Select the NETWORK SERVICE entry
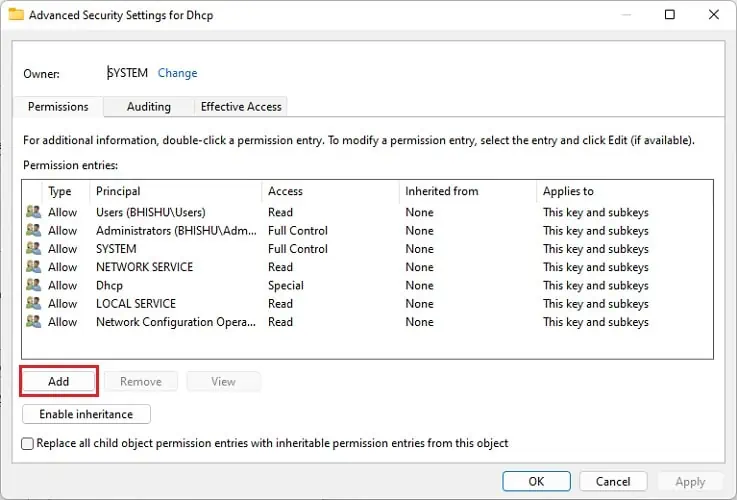 [x=367, y=267]
